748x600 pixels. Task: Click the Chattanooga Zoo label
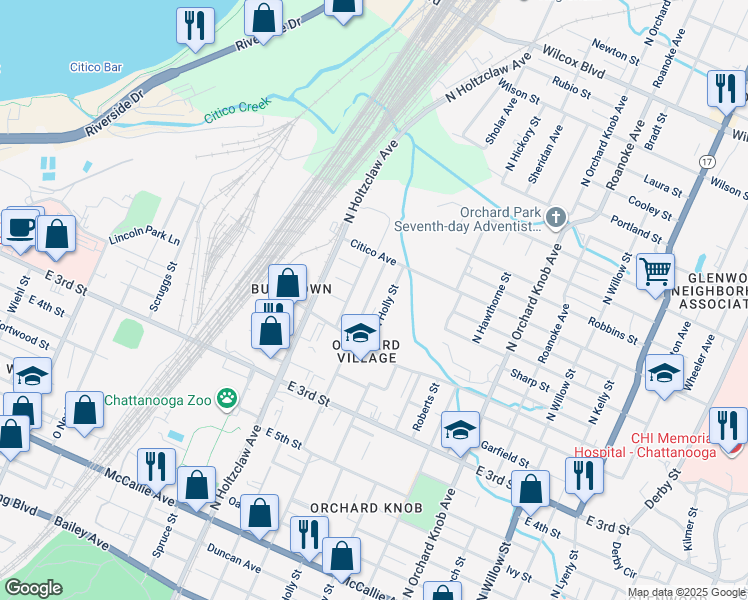pyautogui.click(x=157, y=400)
